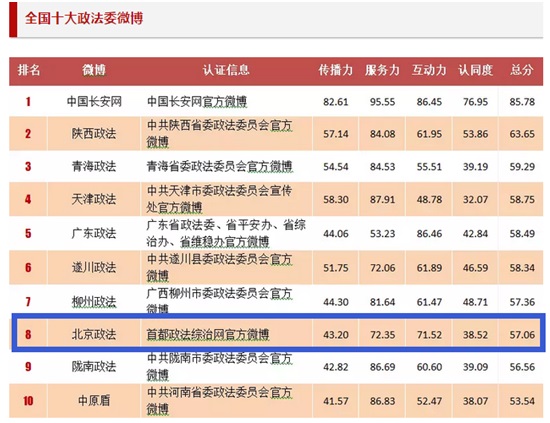Click 广西柳州市委政法委员会官方微博 certification text

coord(219,300)
